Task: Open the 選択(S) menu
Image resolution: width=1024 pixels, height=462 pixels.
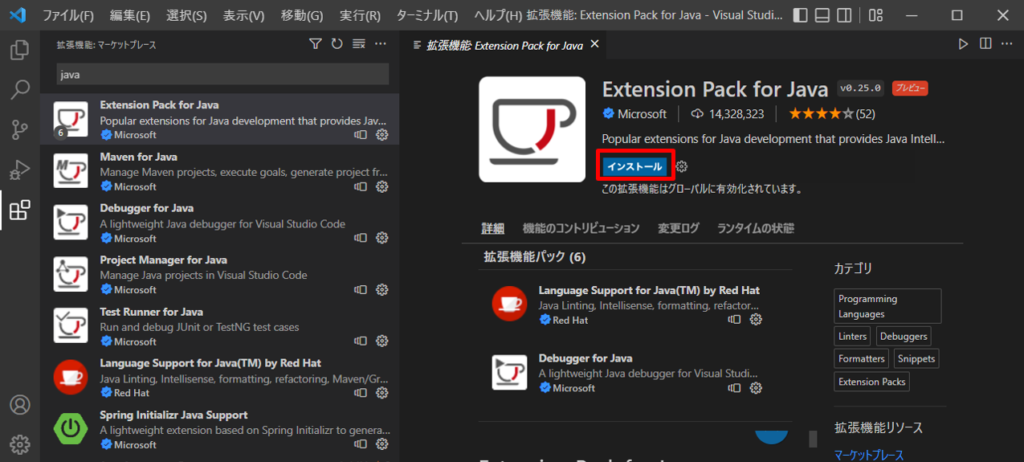Action: point(186,15)
